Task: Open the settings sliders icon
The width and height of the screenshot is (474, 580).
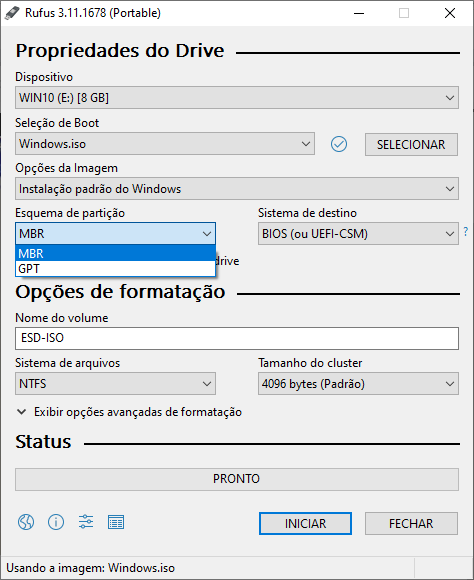Action: pos(86,522)
